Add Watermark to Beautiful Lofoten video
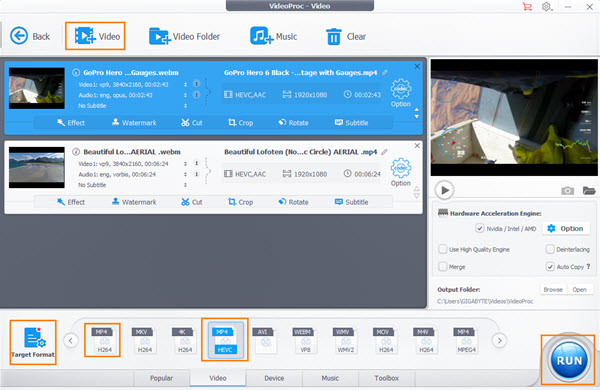This screenshot has height=390, width=600. tap(134, 202)
